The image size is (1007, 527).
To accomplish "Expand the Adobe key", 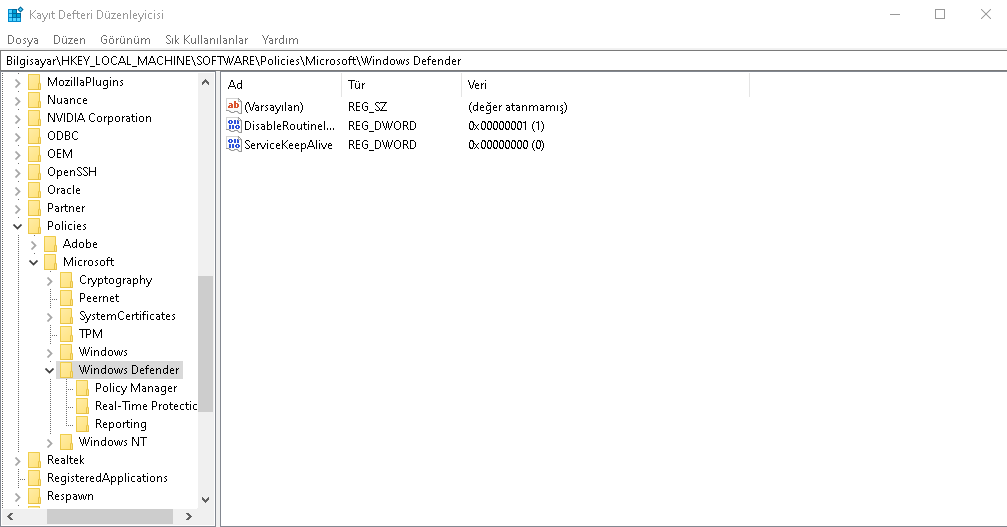I will (x=33, y=244).
